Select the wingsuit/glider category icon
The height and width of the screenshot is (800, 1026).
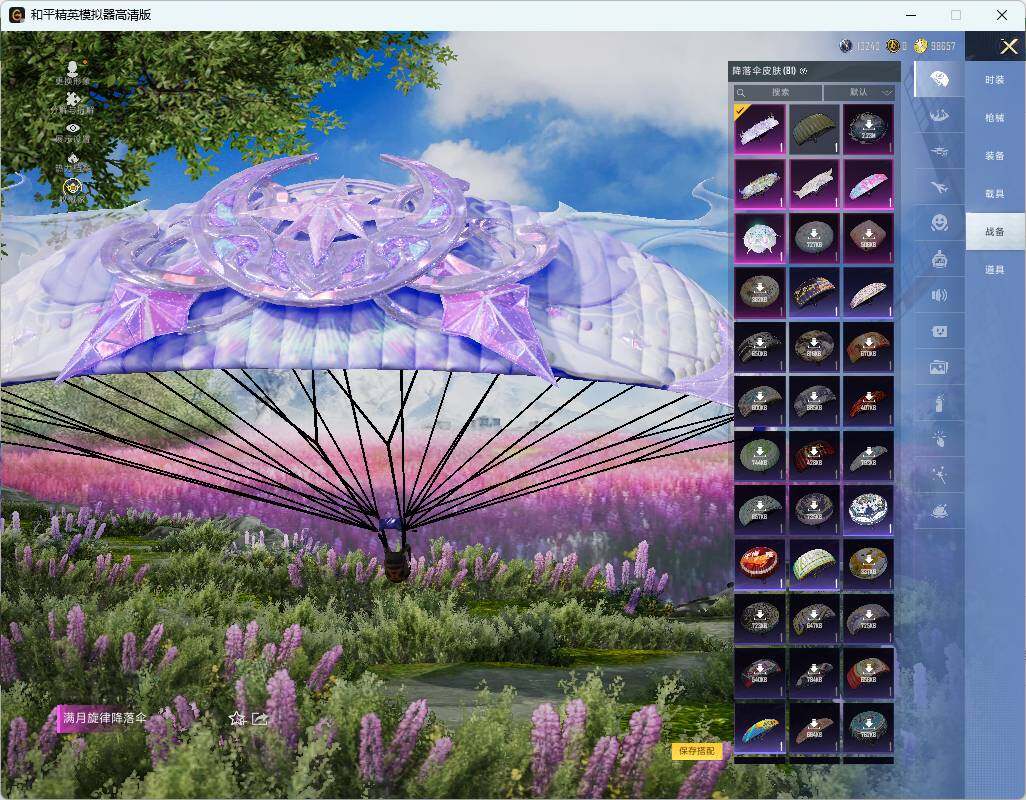click(940, 116)
